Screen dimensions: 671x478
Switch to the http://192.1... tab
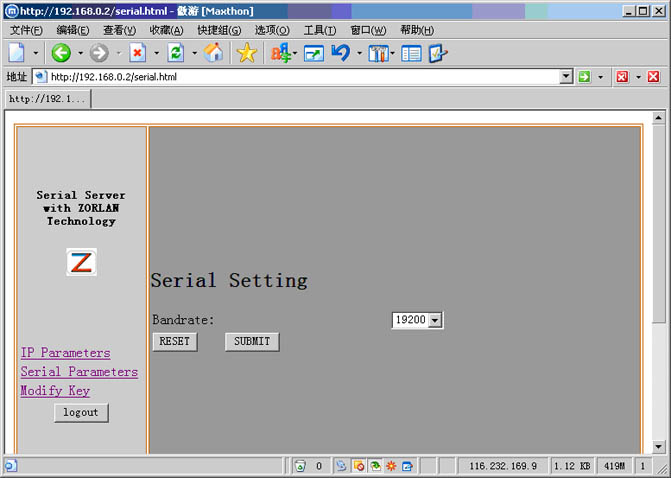47,99
